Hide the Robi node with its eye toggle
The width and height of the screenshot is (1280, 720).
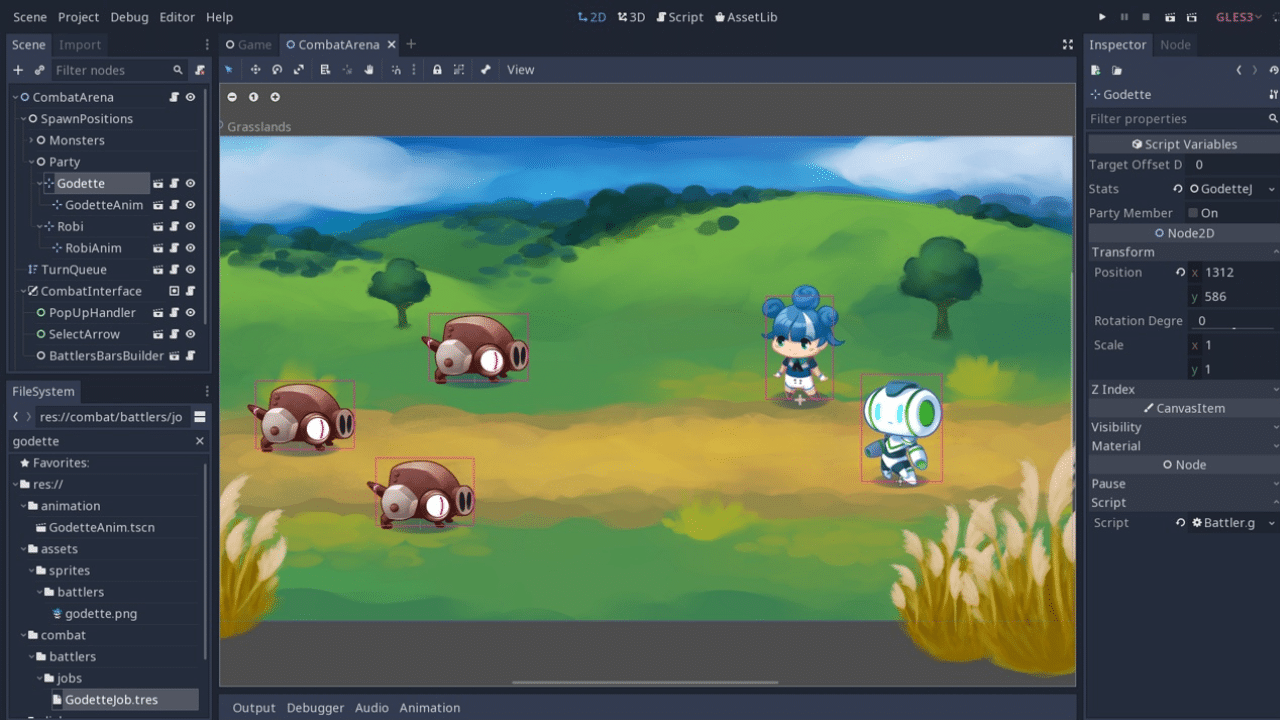pyautogui.click(x=191, y=226)
